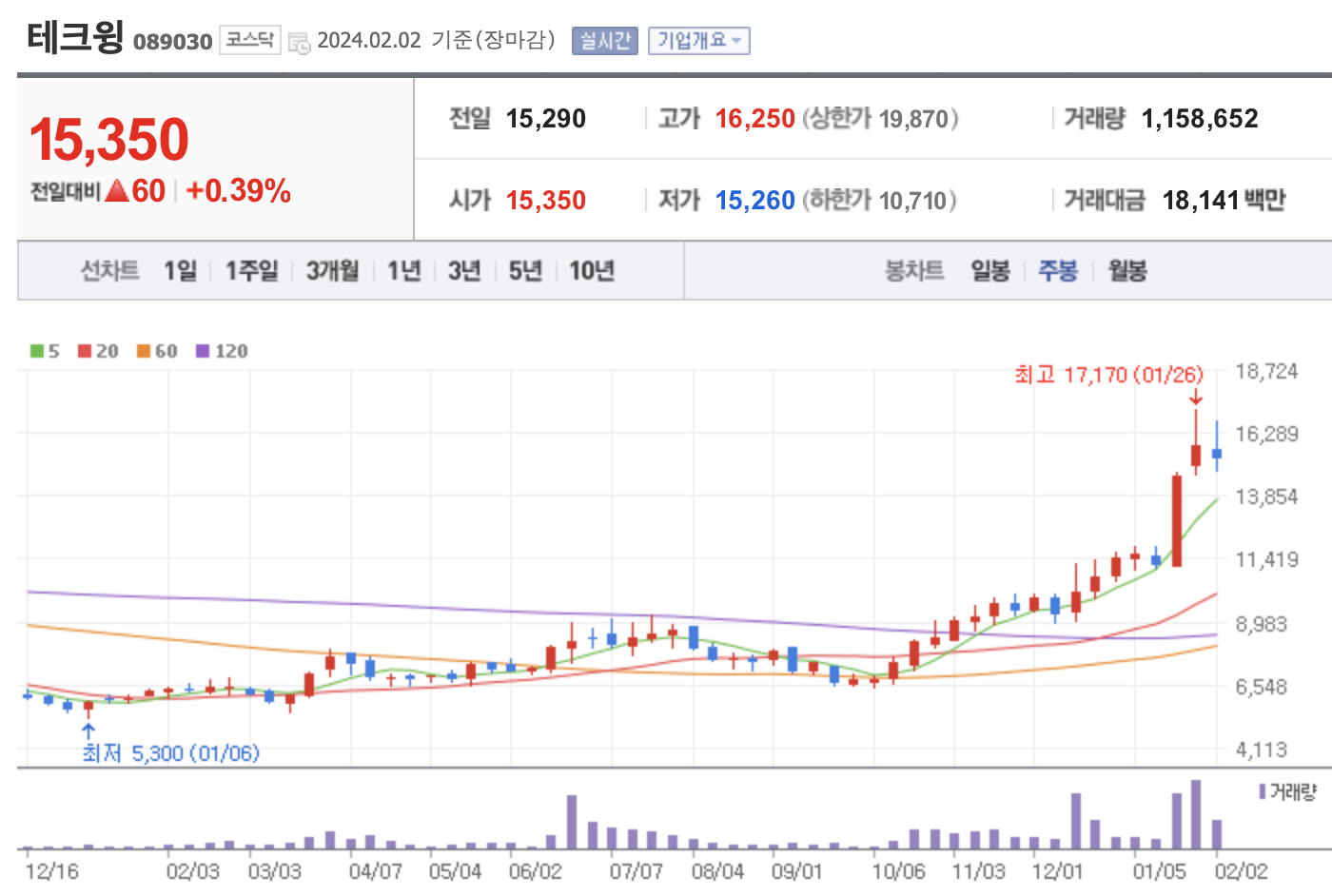Click the 18,724 price axis label
1332x896 pixels.
pos(1266,372)
